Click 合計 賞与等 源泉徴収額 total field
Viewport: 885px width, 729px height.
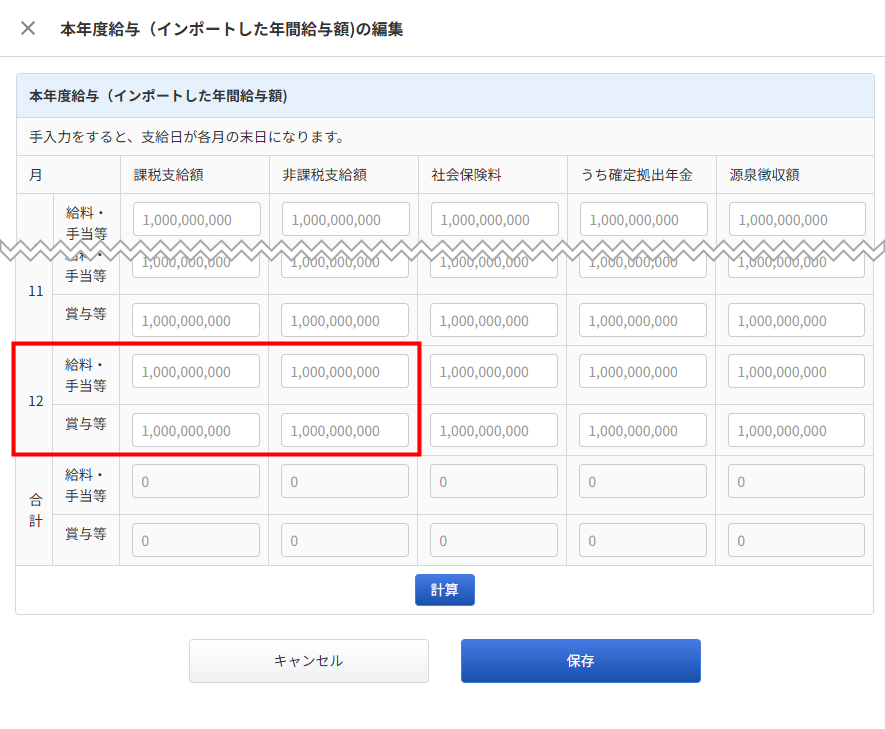click(796, 541)
